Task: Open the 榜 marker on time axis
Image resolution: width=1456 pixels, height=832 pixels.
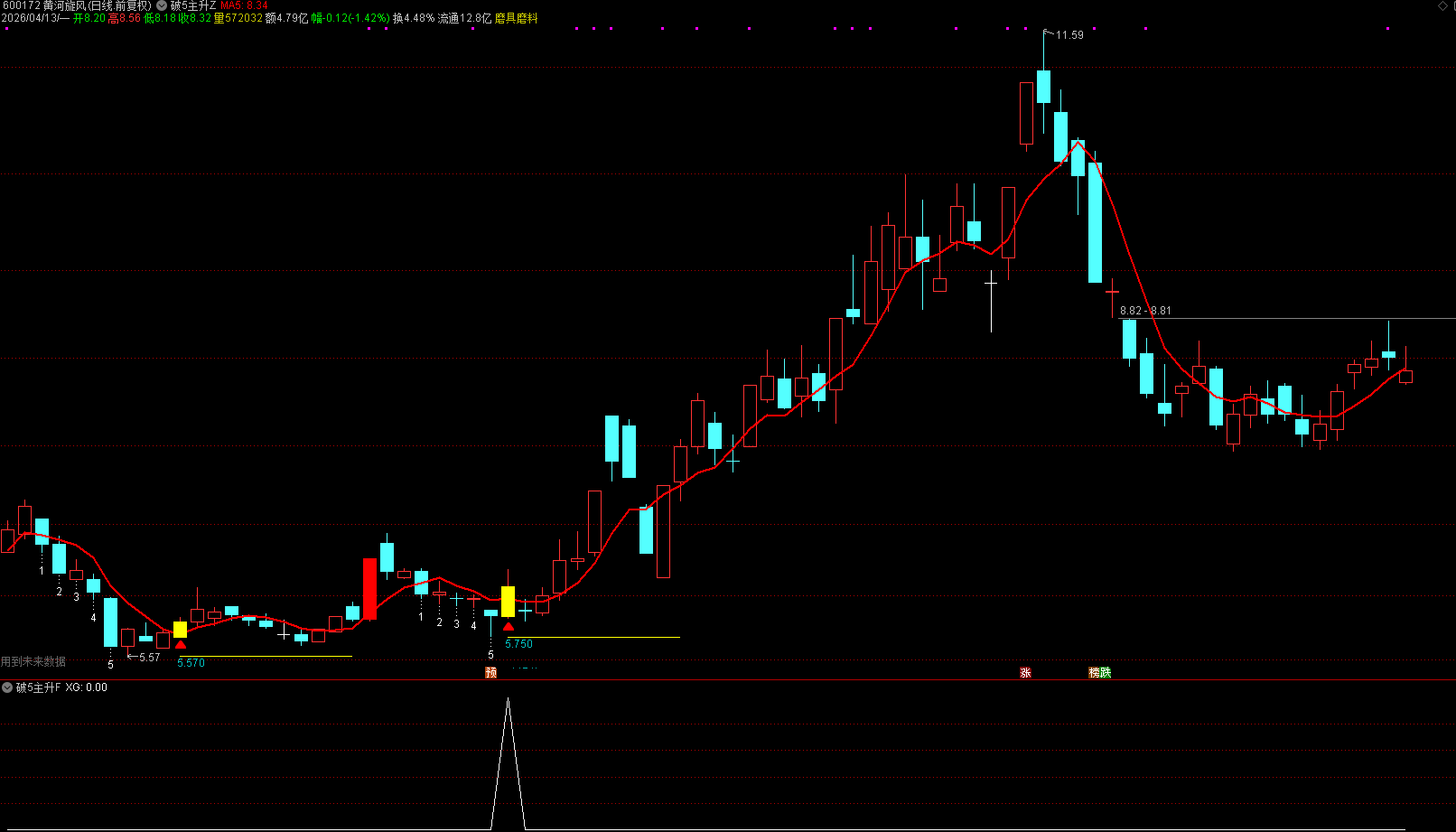Action: pos(1095,672)
